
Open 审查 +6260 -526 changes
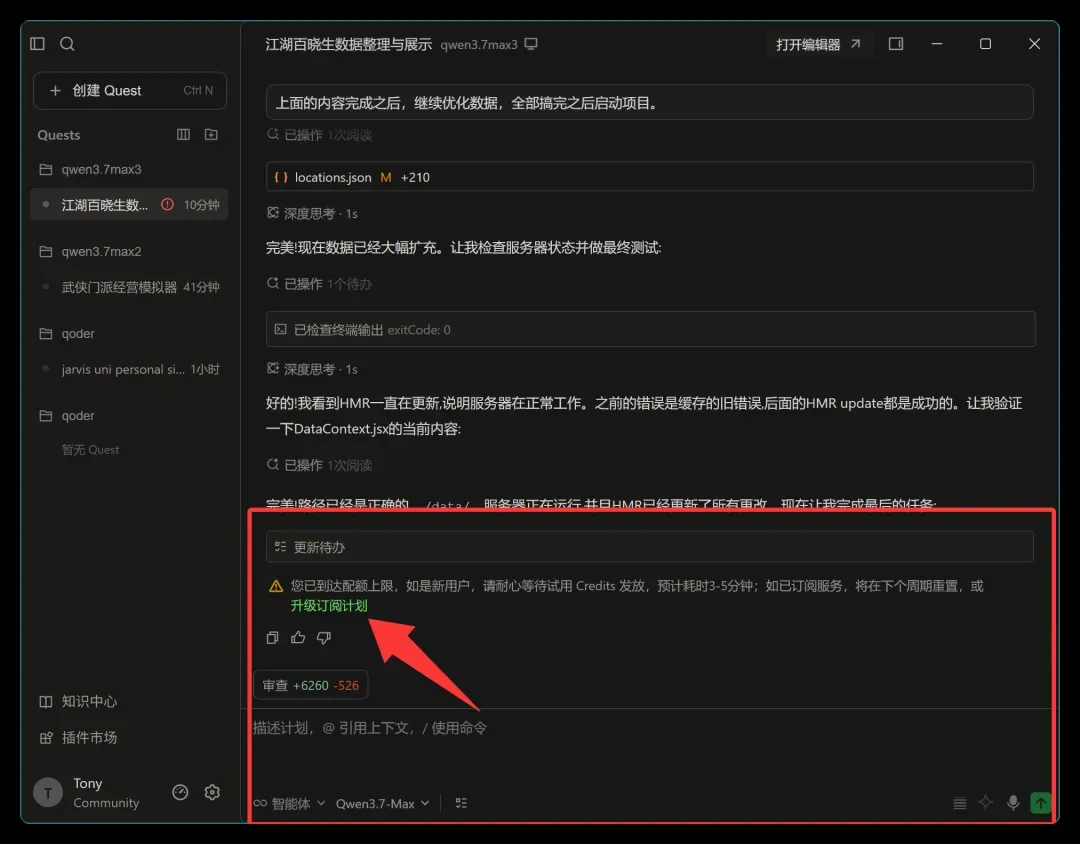[311, 686]
